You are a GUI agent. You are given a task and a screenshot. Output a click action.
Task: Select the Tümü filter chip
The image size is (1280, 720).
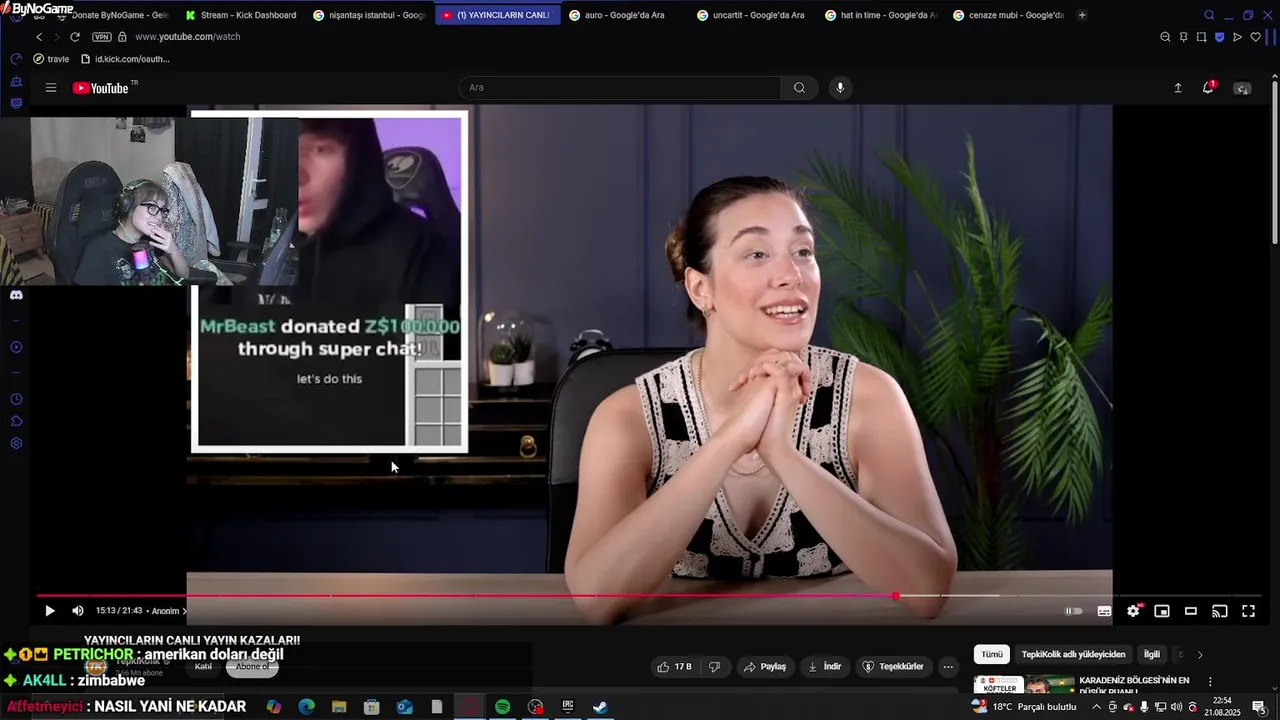(991, 655)
